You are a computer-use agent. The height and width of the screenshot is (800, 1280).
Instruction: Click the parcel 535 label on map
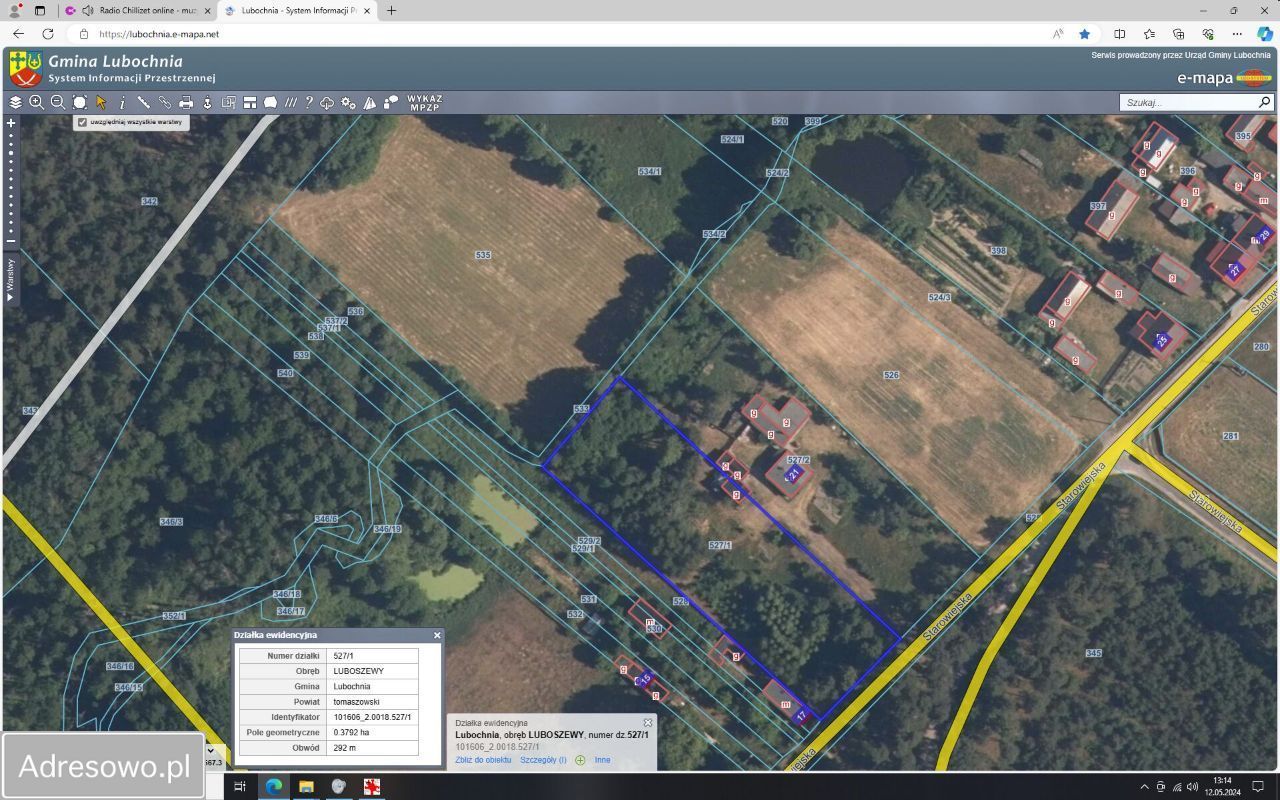483,255
